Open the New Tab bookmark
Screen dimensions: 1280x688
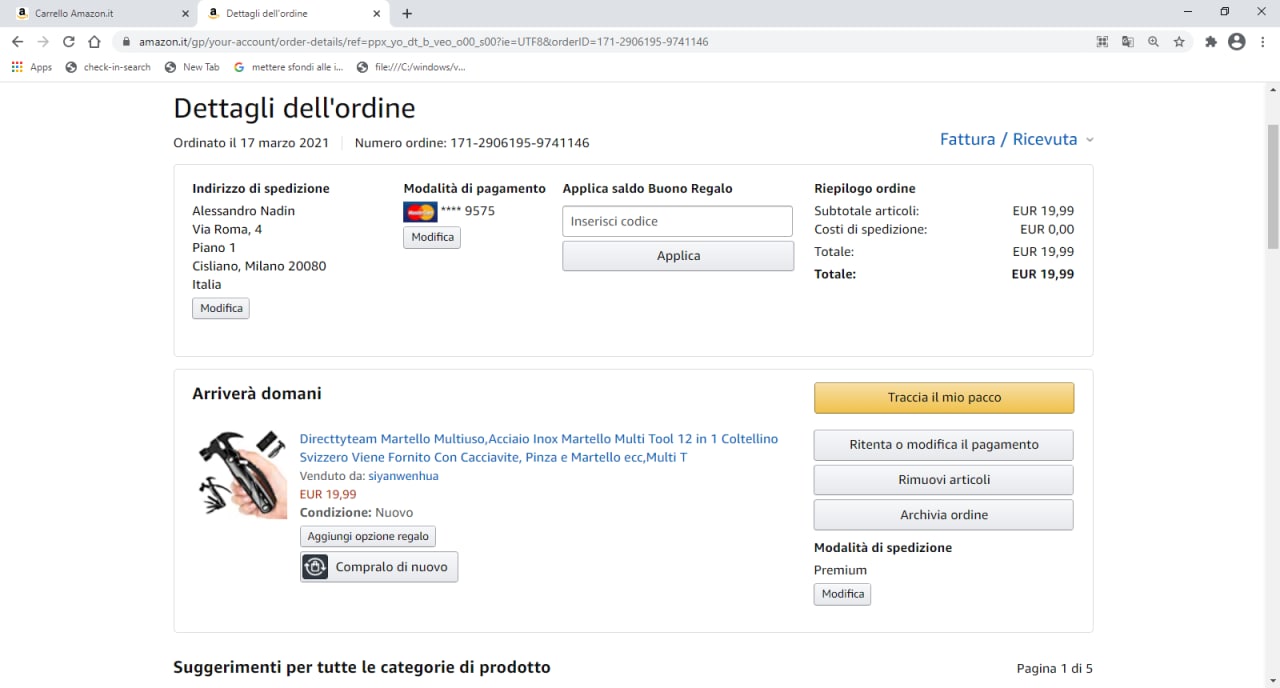tap(192, 67)
